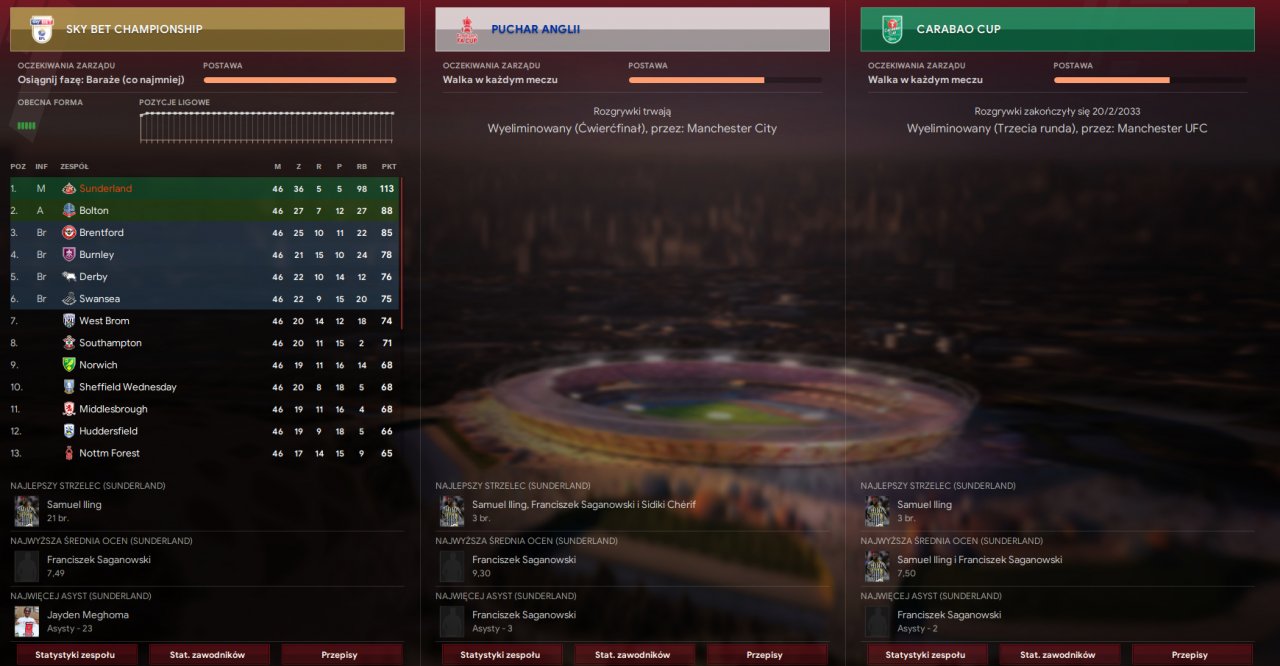Click the Southampton club crest

(69, 343)
